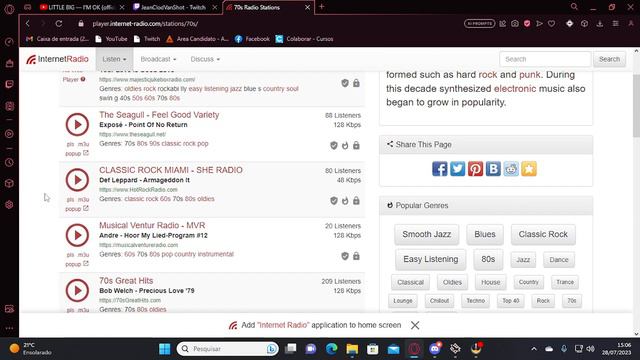Share page on Pinterest icon
The image size is (640, 360).
pos(476,169)
